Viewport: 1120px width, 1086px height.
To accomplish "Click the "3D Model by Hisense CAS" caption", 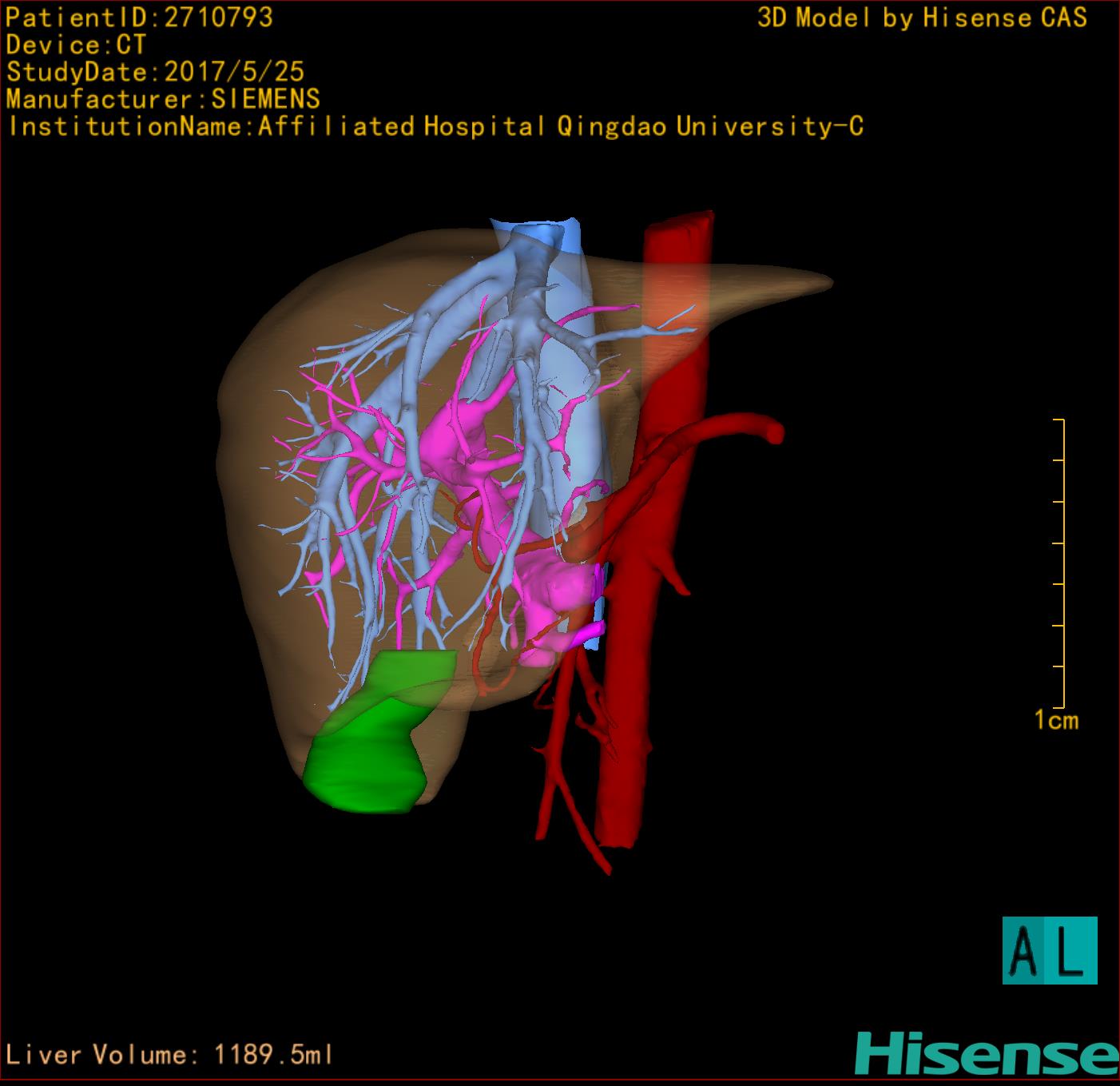I will coord(922,18).
